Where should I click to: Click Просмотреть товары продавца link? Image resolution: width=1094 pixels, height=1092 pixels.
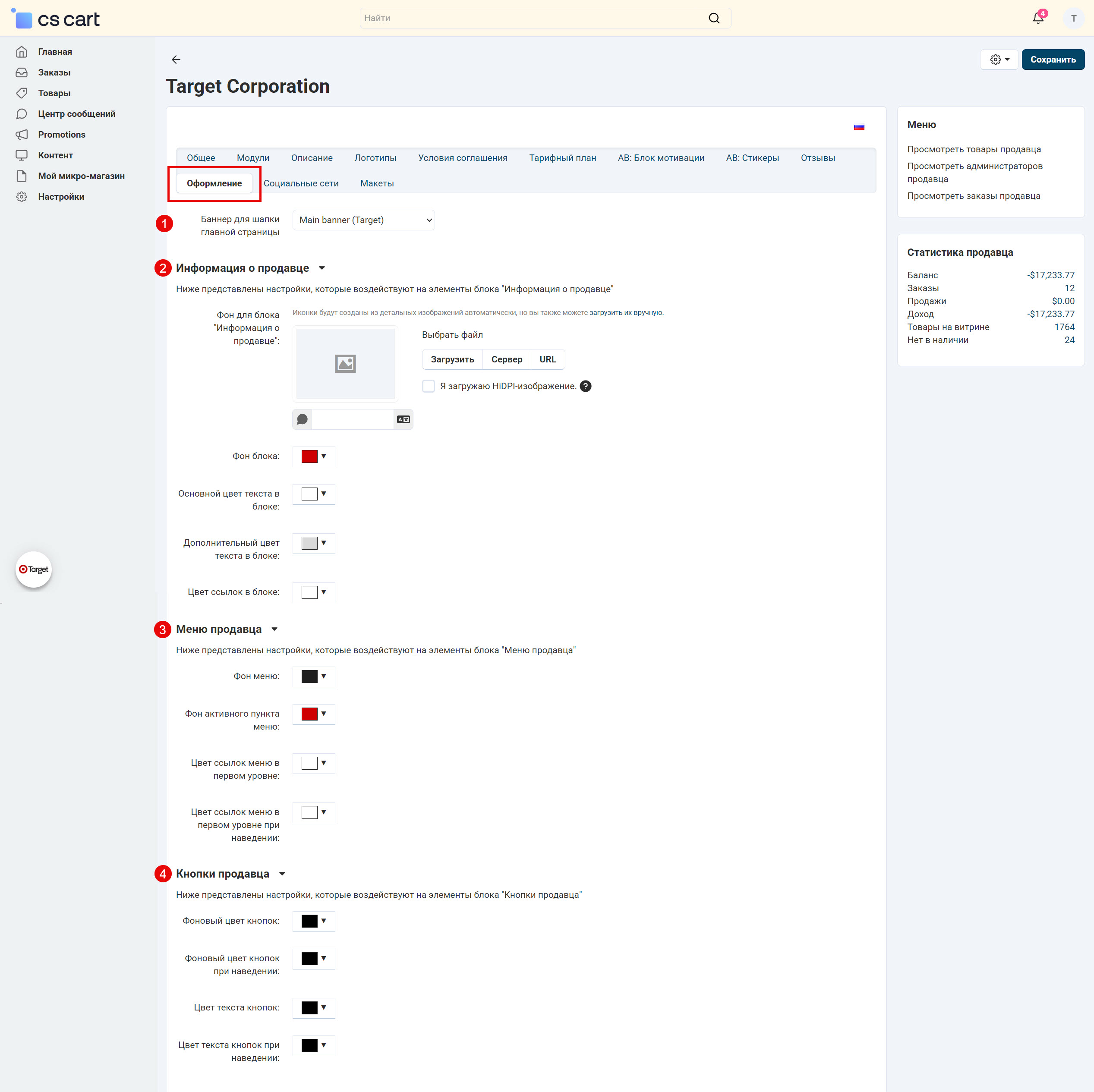click(974, 149)
